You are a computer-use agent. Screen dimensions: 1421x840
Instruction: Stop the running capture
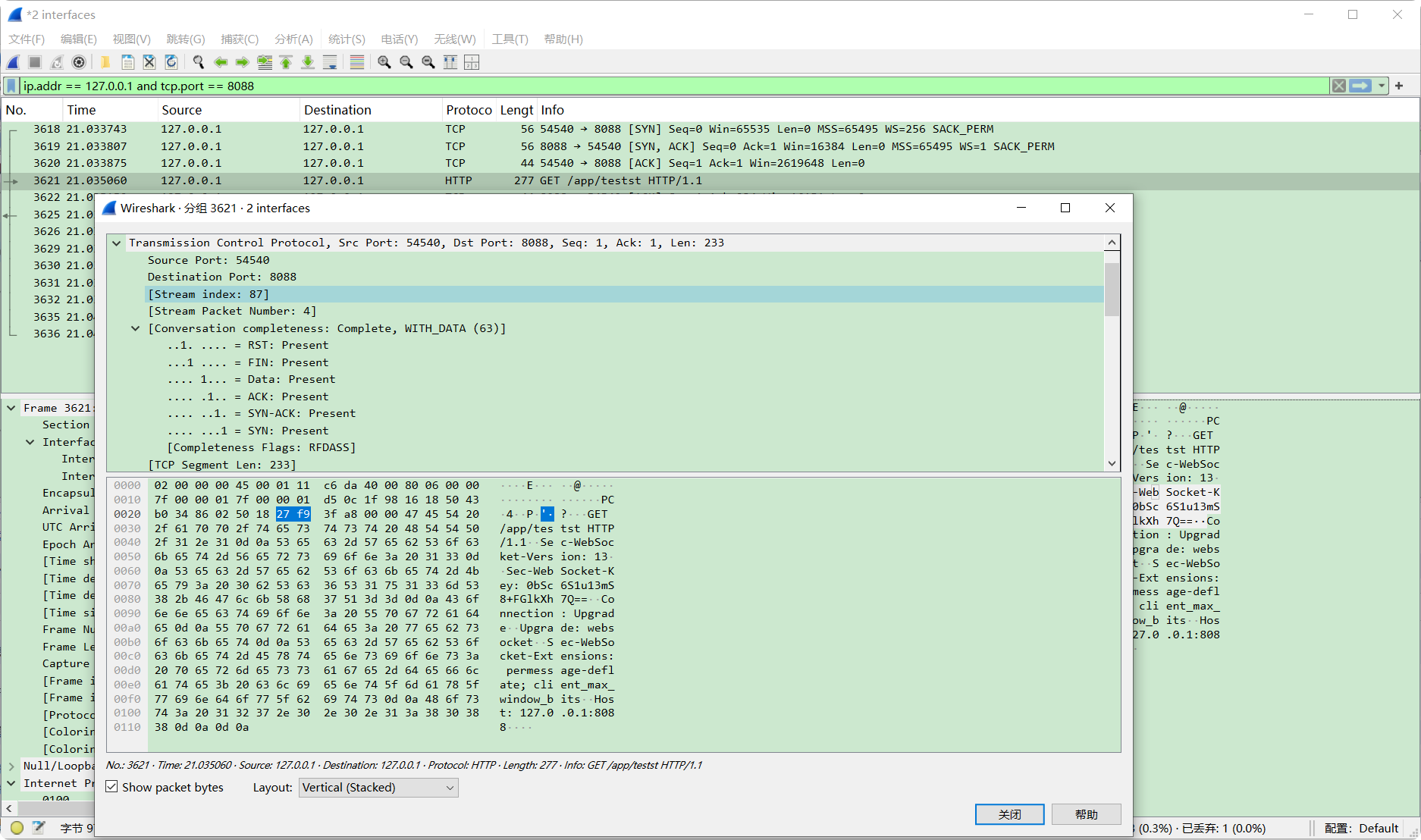35,62
